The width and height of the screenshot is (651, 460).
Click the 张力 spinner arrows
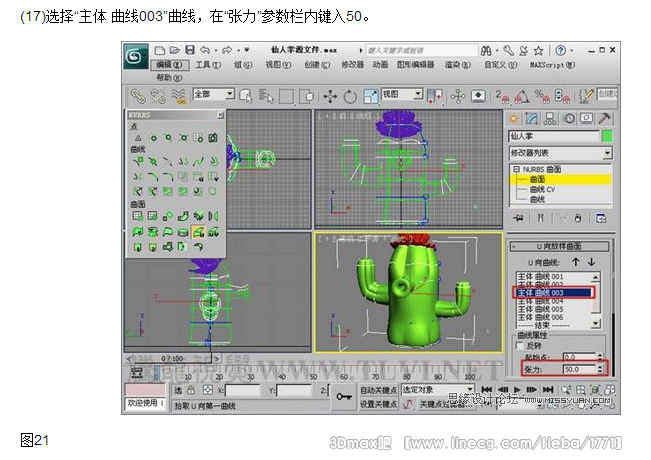[x=600, y=369]
